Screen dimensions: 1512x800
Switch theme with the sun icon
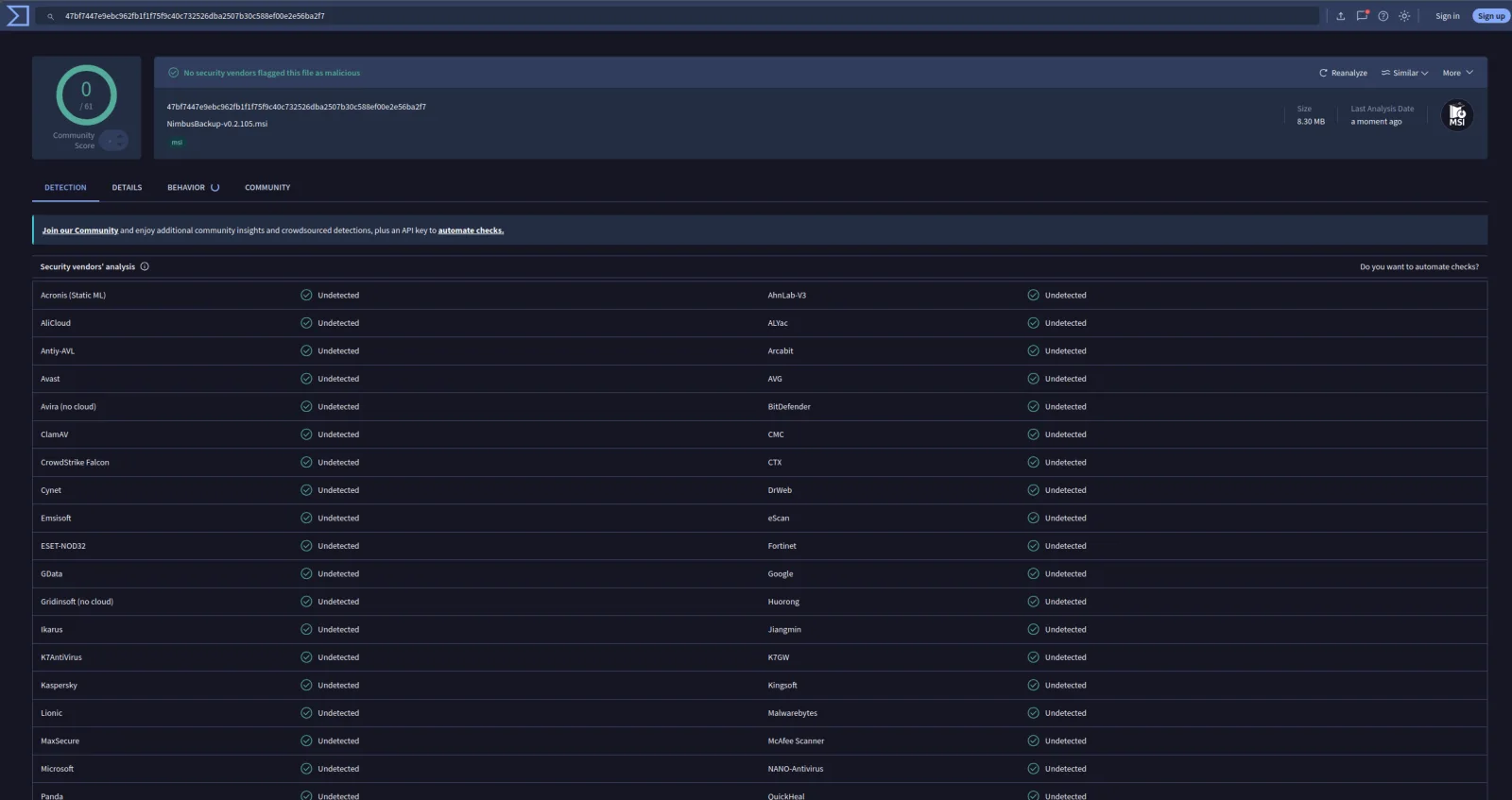coord(1404,16)
